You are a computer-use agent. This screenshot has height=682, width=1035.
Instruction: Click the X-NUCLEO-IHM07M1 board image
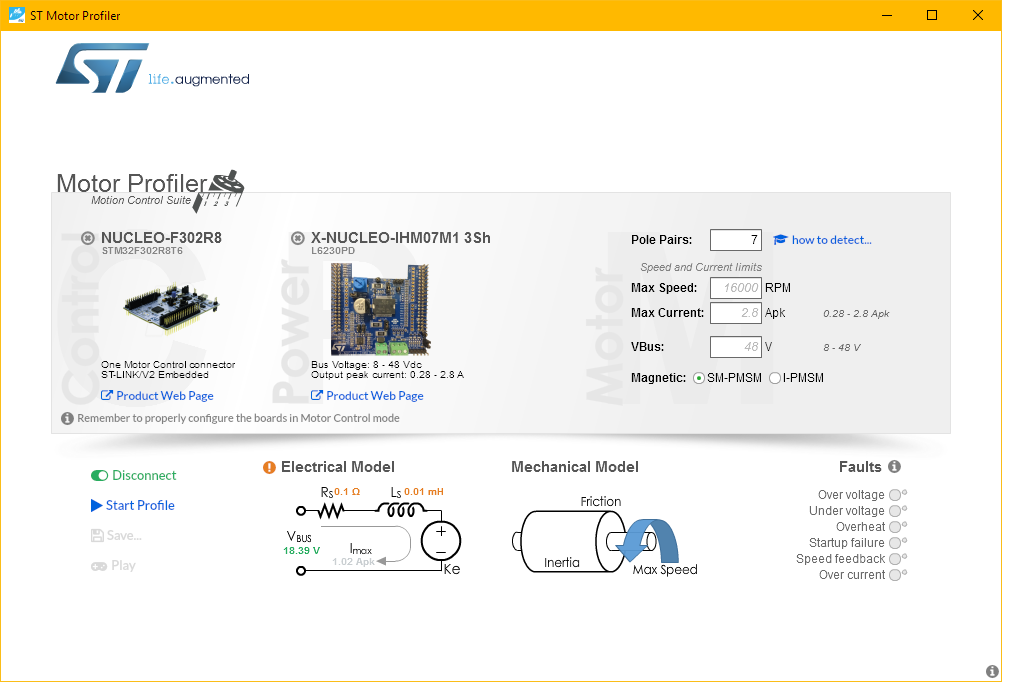[x=380, y=309]
